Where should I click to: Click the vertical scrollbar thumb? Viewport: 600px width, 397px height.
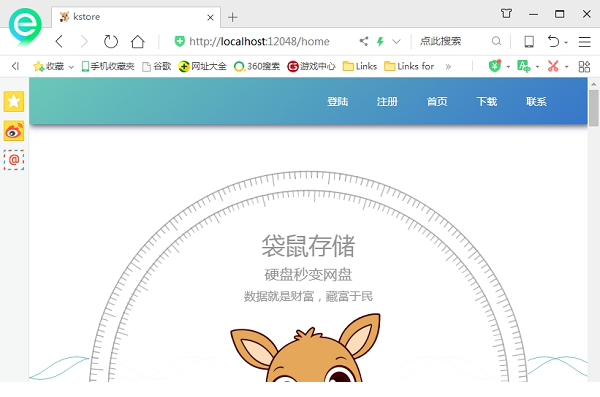pyautogui.click(x=593, y=108)
